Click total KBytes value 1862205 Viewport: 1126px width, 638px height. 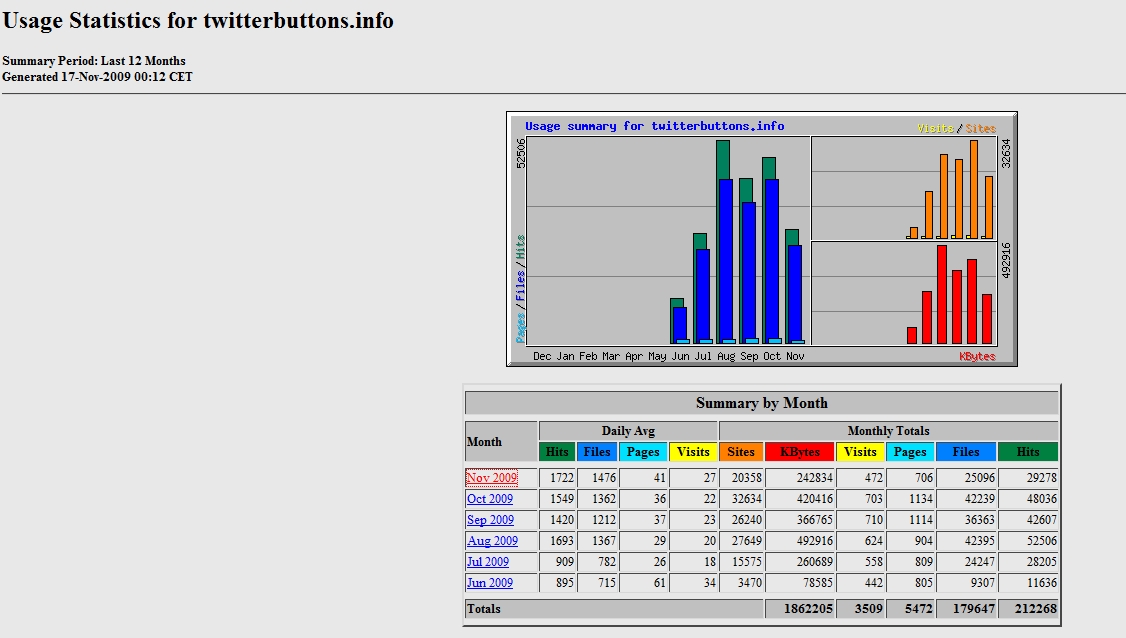(x=808, y=609)
